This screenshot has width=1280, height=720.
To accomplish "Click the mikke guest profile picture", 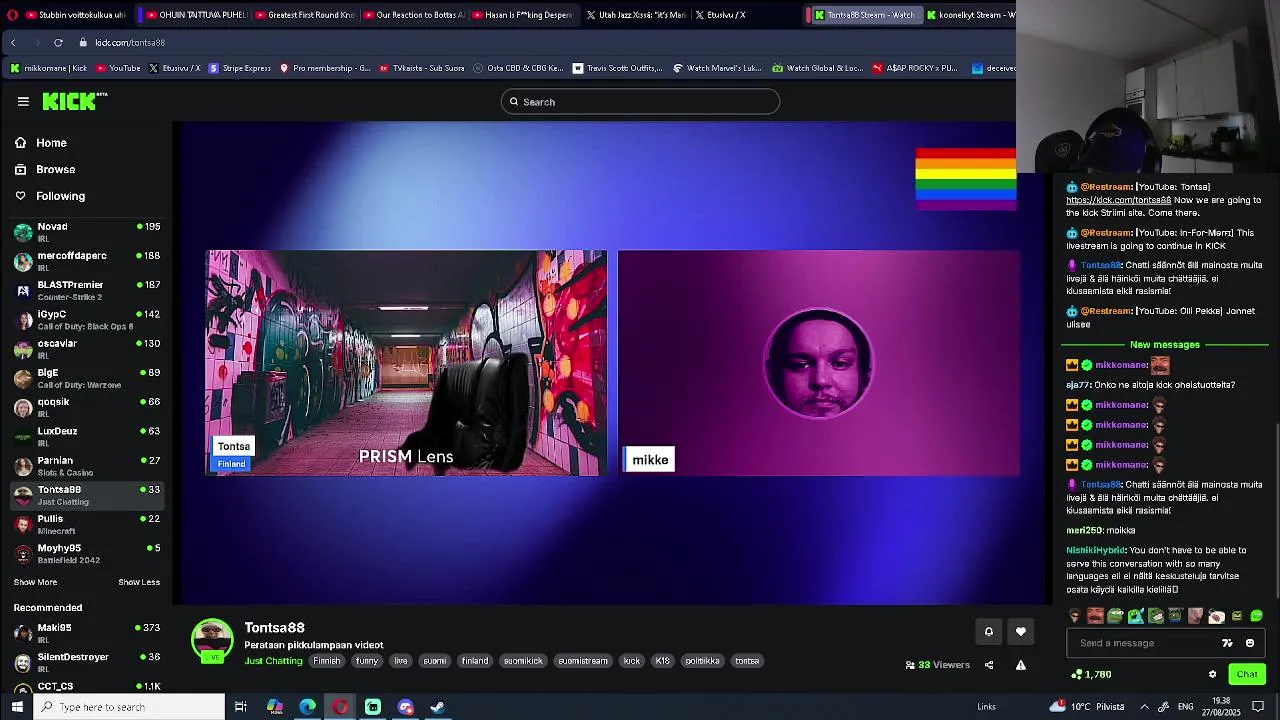I will tap(819, 363).
